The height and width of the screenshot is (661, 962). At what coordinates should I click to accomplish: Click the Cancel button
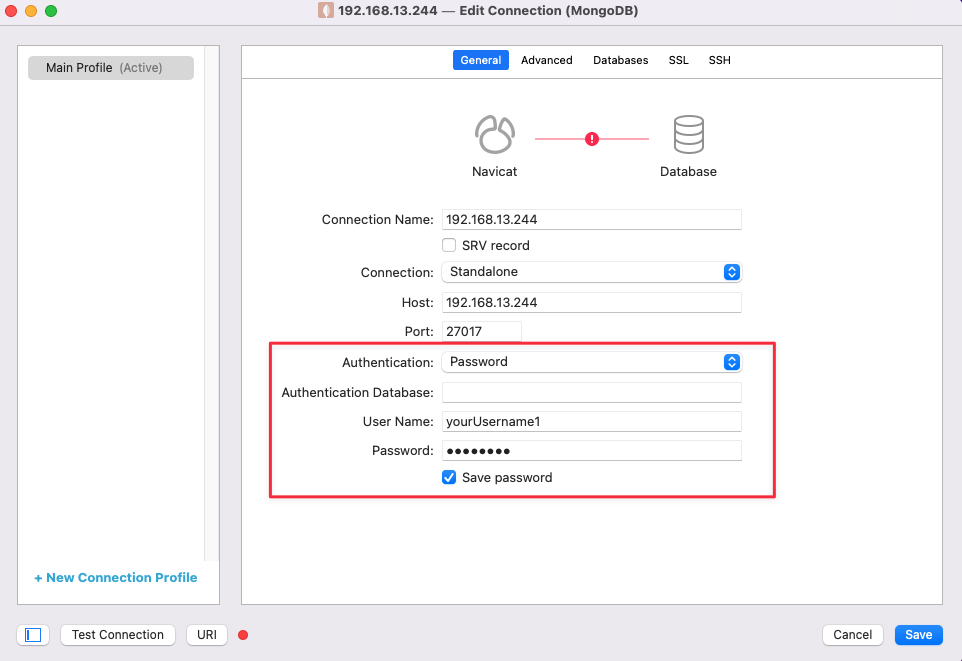(852, 635)
